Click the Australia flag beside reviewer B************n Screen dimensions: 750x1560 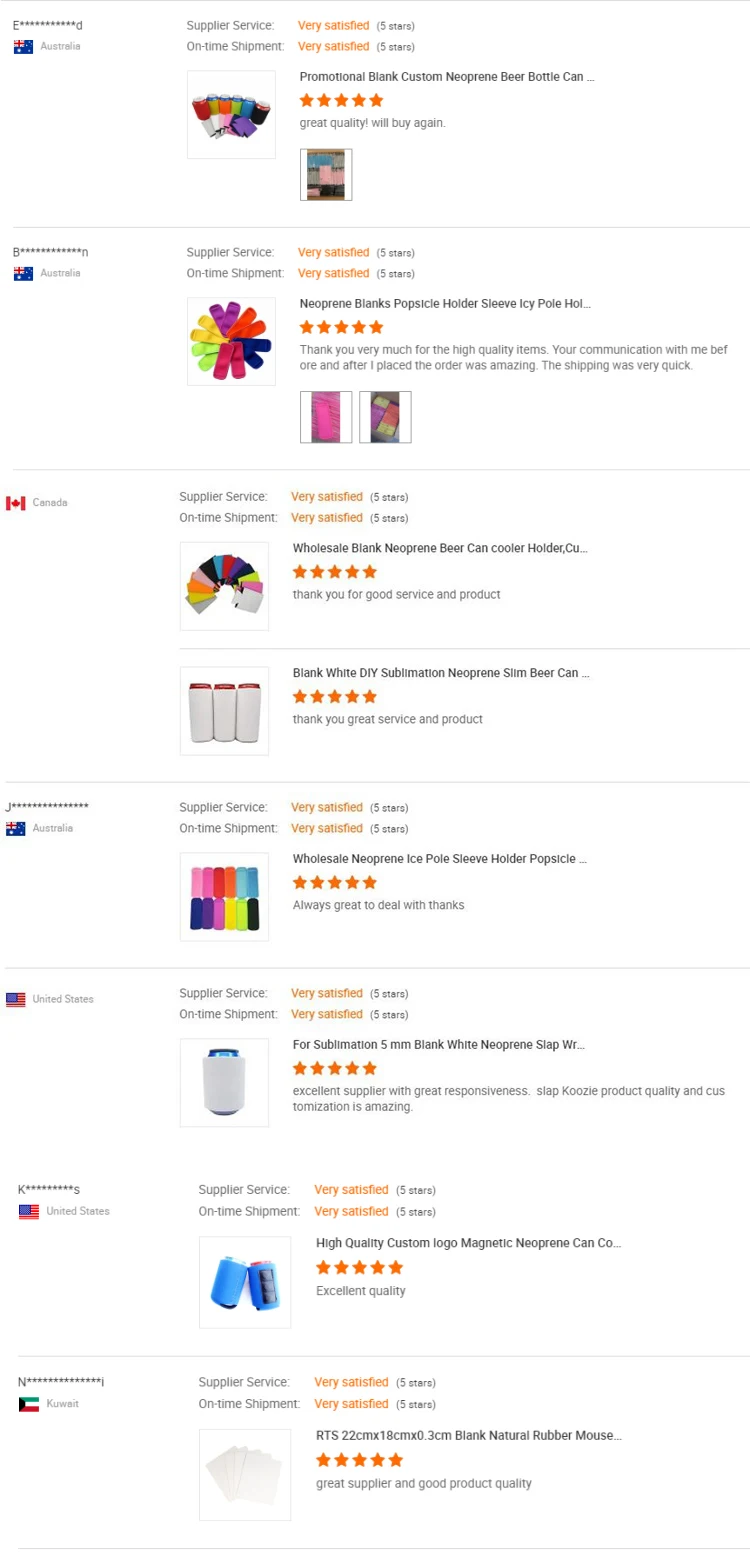point(23,273)
